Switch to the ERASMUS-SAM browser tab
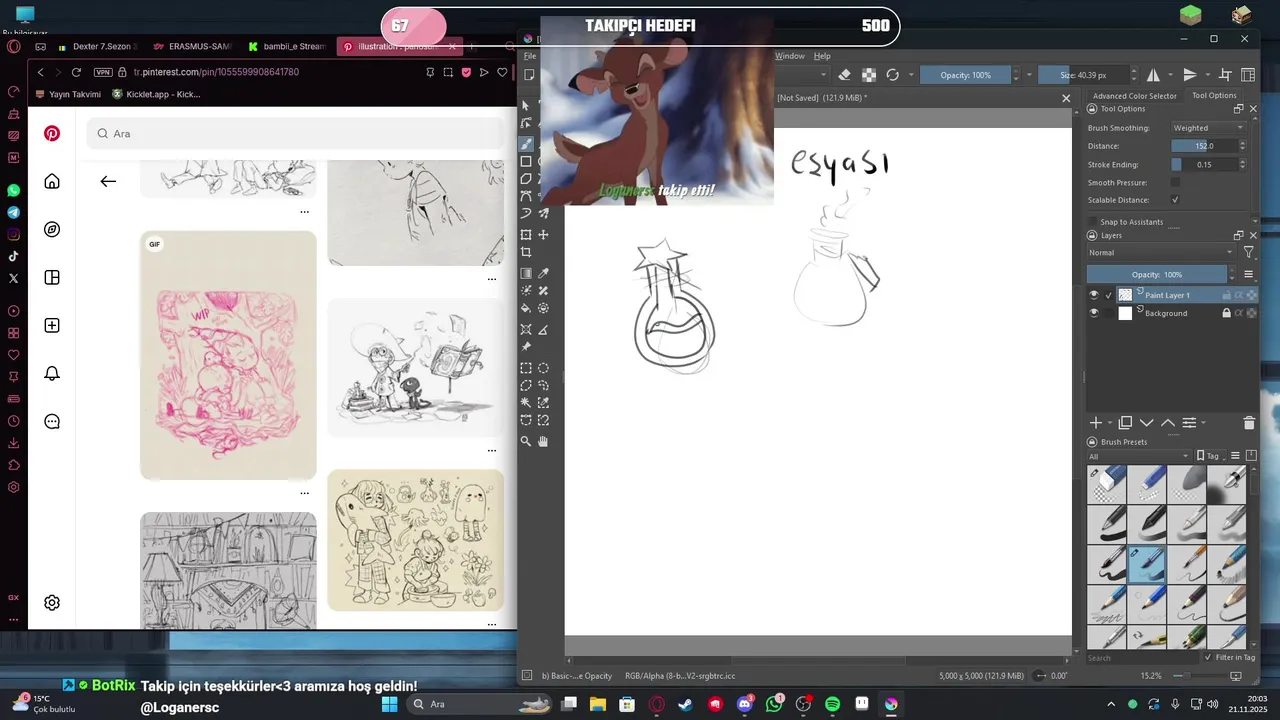 [x=193, y=46]
